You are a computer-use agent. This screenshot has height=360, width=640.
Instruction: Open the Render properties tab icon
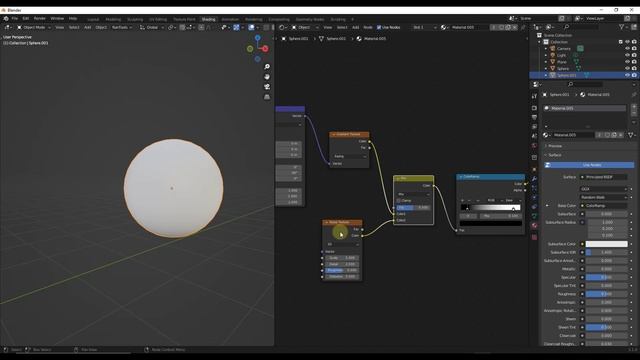point(534,108)
